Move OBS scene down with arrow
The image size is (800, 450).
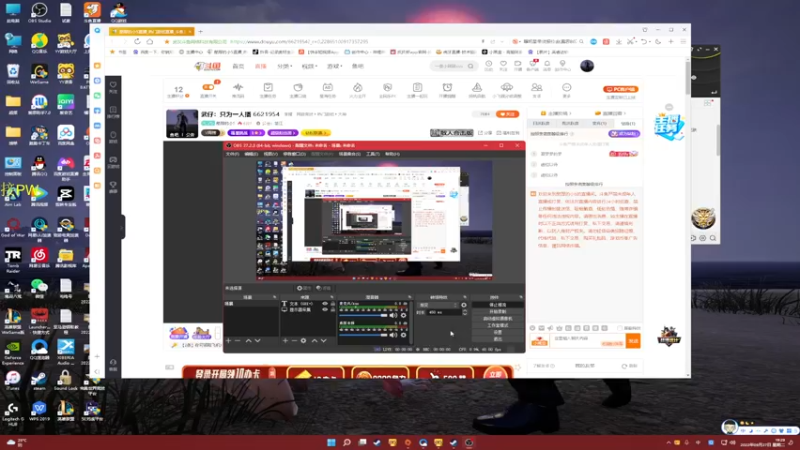(258, 340)
